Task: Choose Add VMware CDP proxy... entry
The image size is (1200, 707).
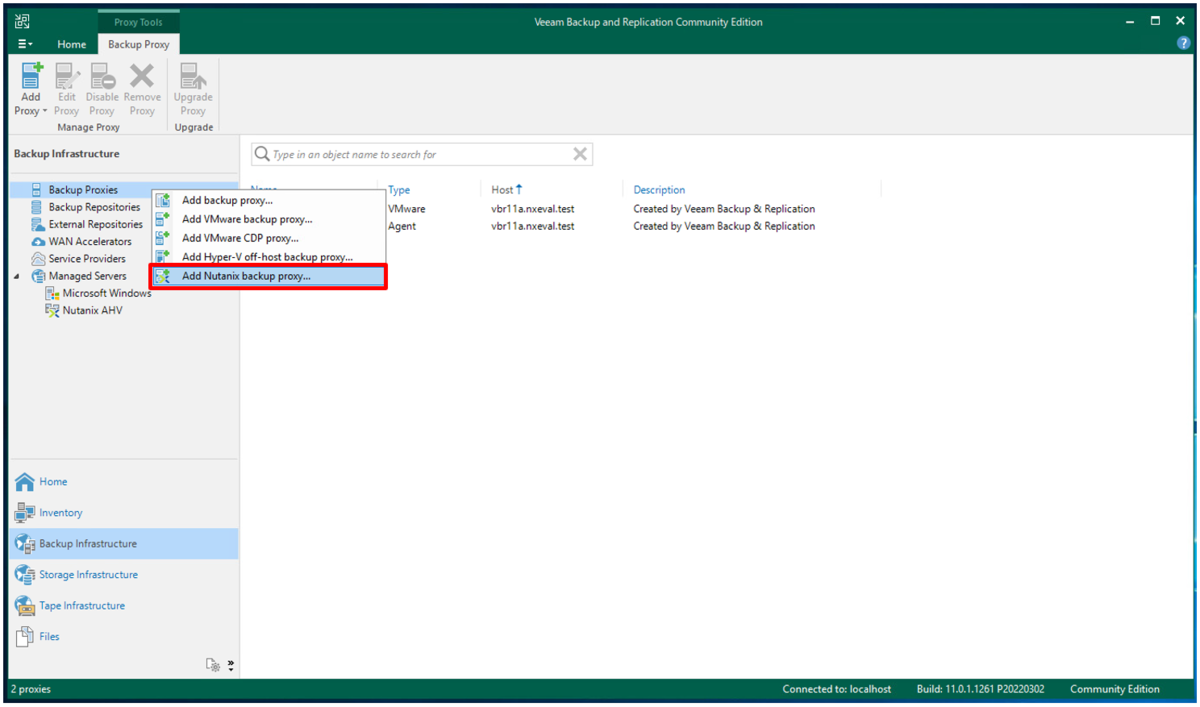Action: coord(268,238)
